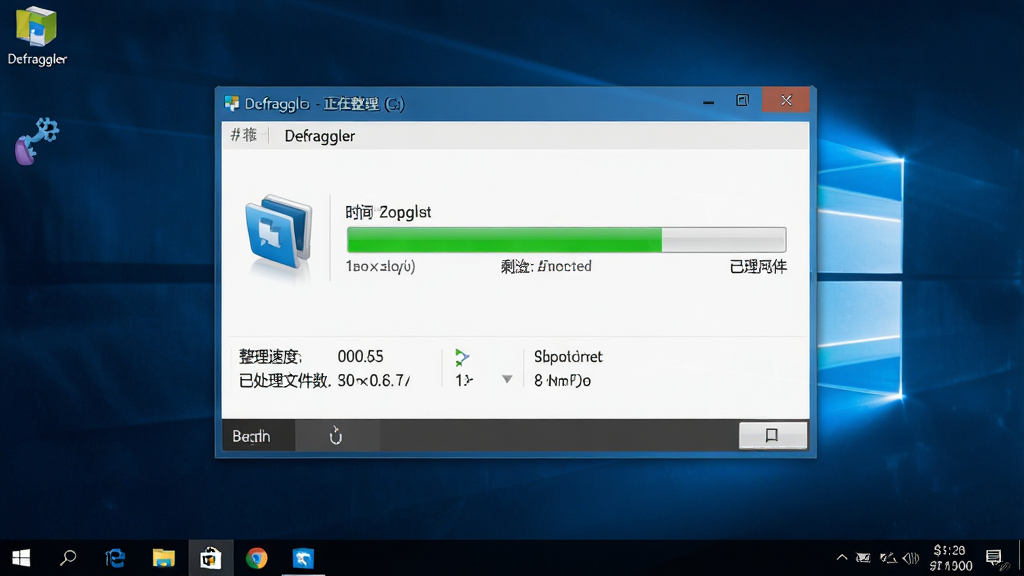
Task: Click the 整理速度 label
Action: click(x=270, y=357)
